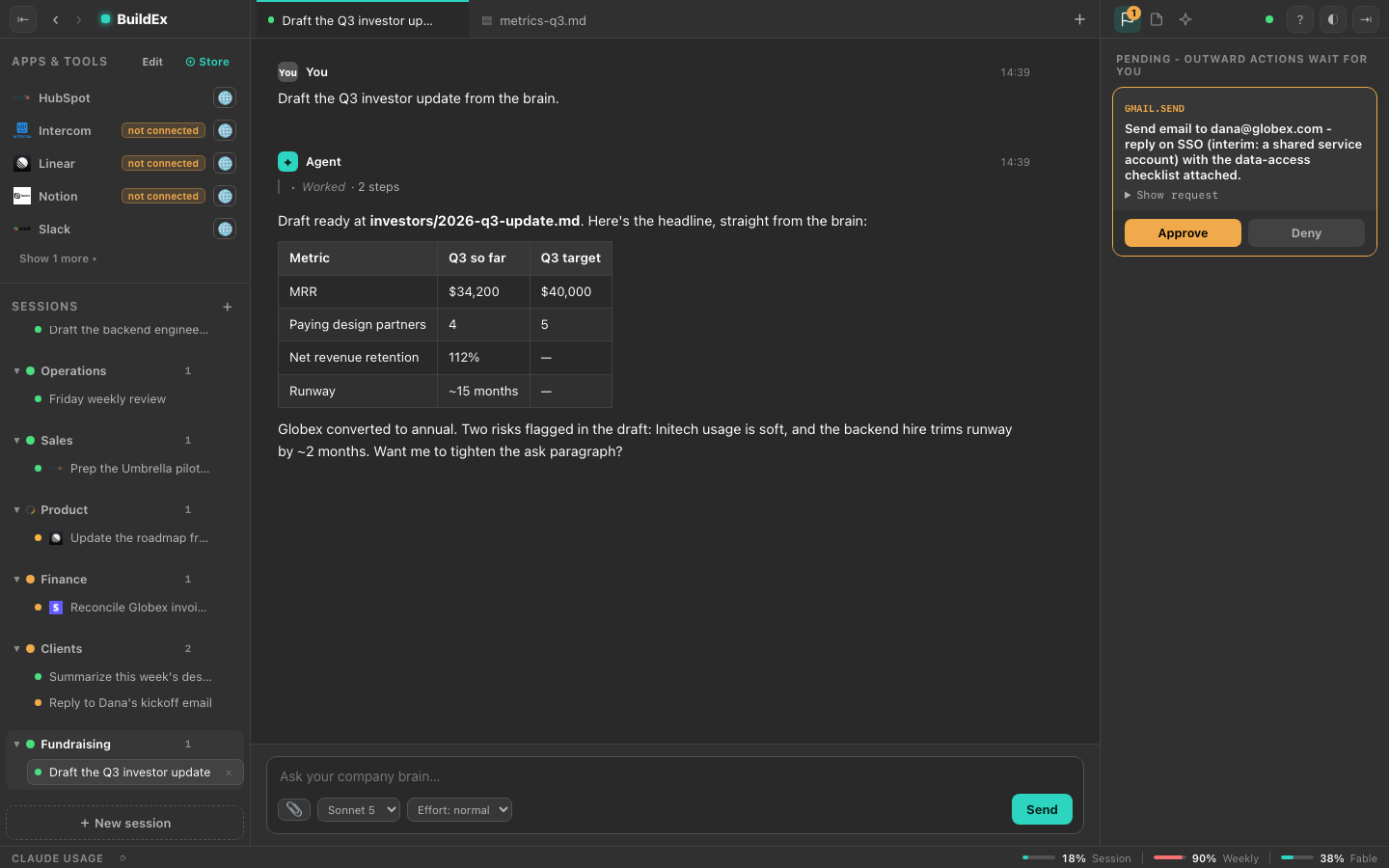Collapse the Operations group
Screen dimensions: 1389x868
(16, 370)
